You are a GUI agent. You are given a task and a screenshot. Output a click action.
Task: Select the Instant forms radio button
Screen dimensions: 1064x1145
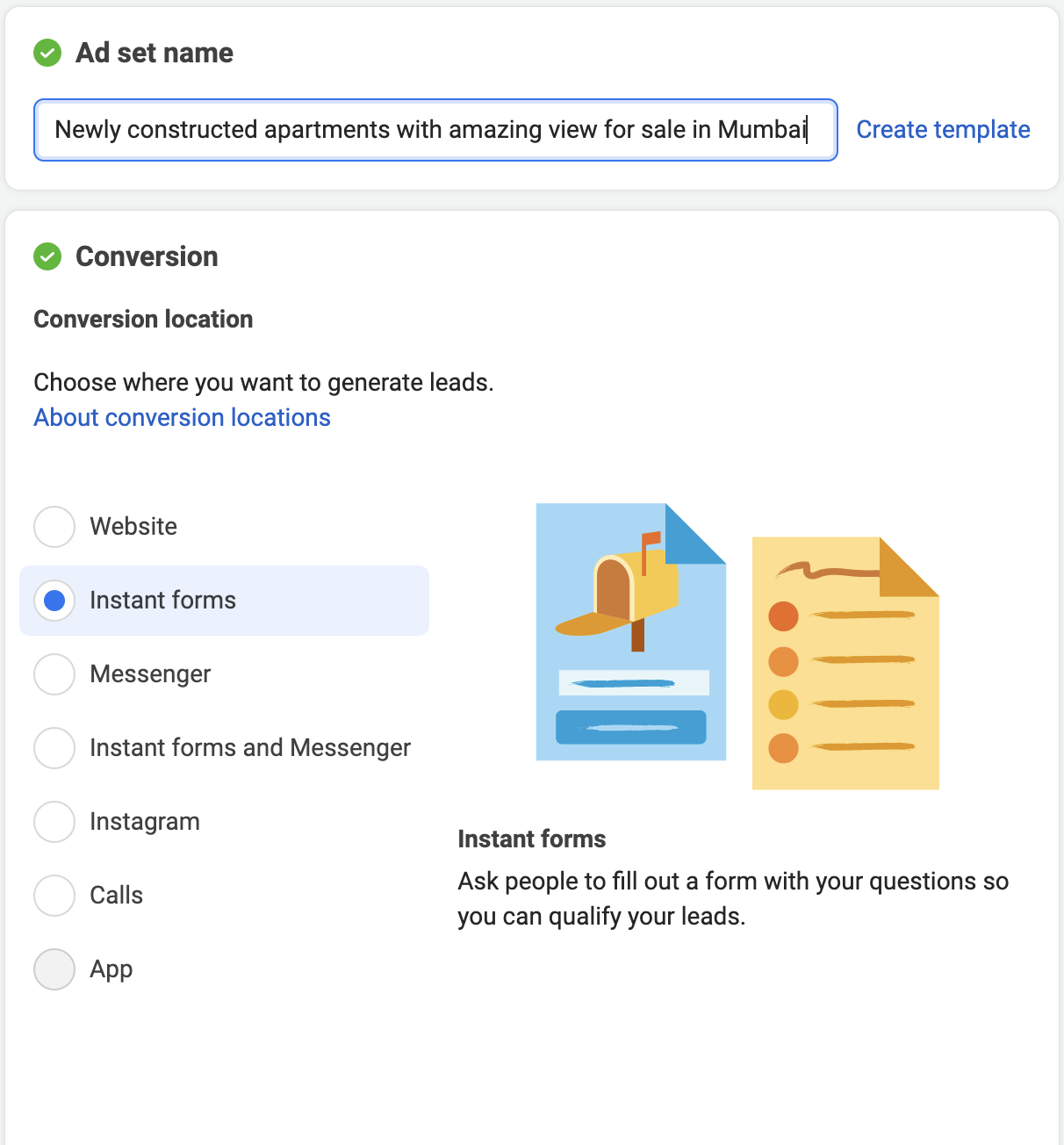tap(54, 601)
